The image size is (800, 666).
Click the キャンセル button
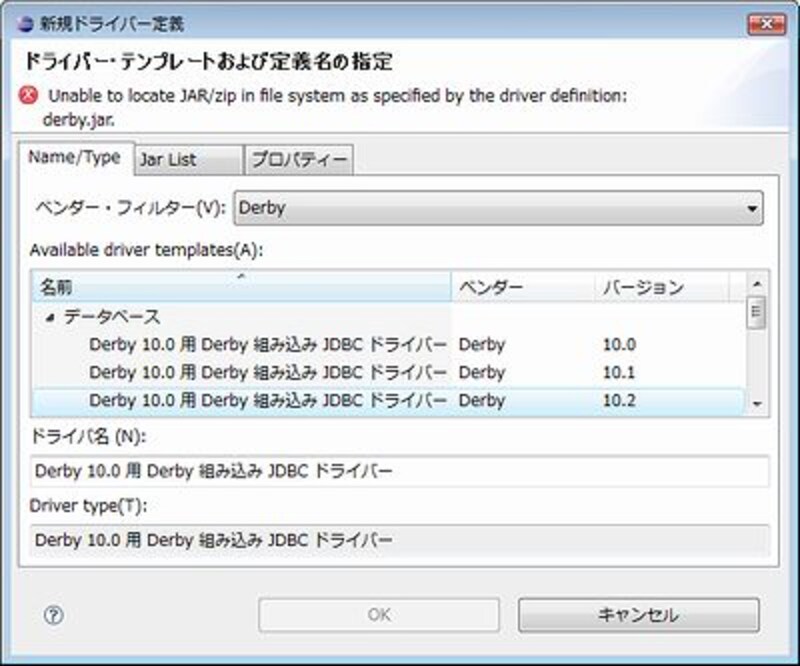(639, 615)
